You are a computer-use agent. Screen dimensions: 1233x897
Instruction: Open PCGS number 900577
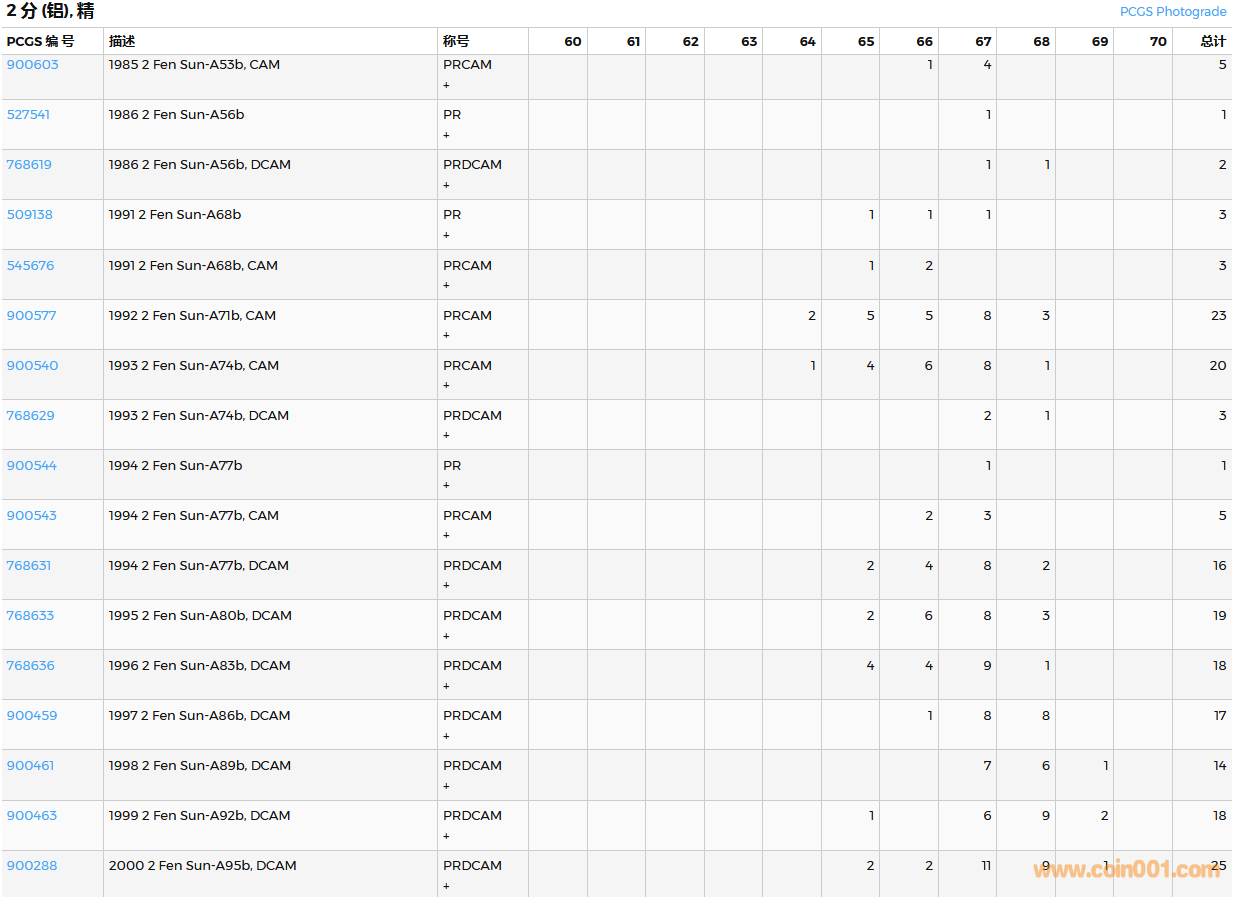click(32, 316)
